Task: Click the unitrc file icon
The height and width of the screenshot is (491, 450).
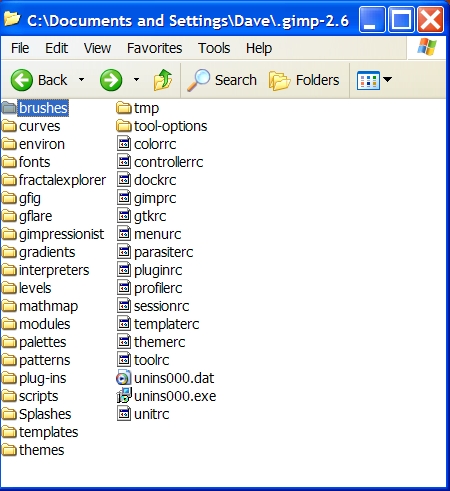Action: [x=124, y=414]
